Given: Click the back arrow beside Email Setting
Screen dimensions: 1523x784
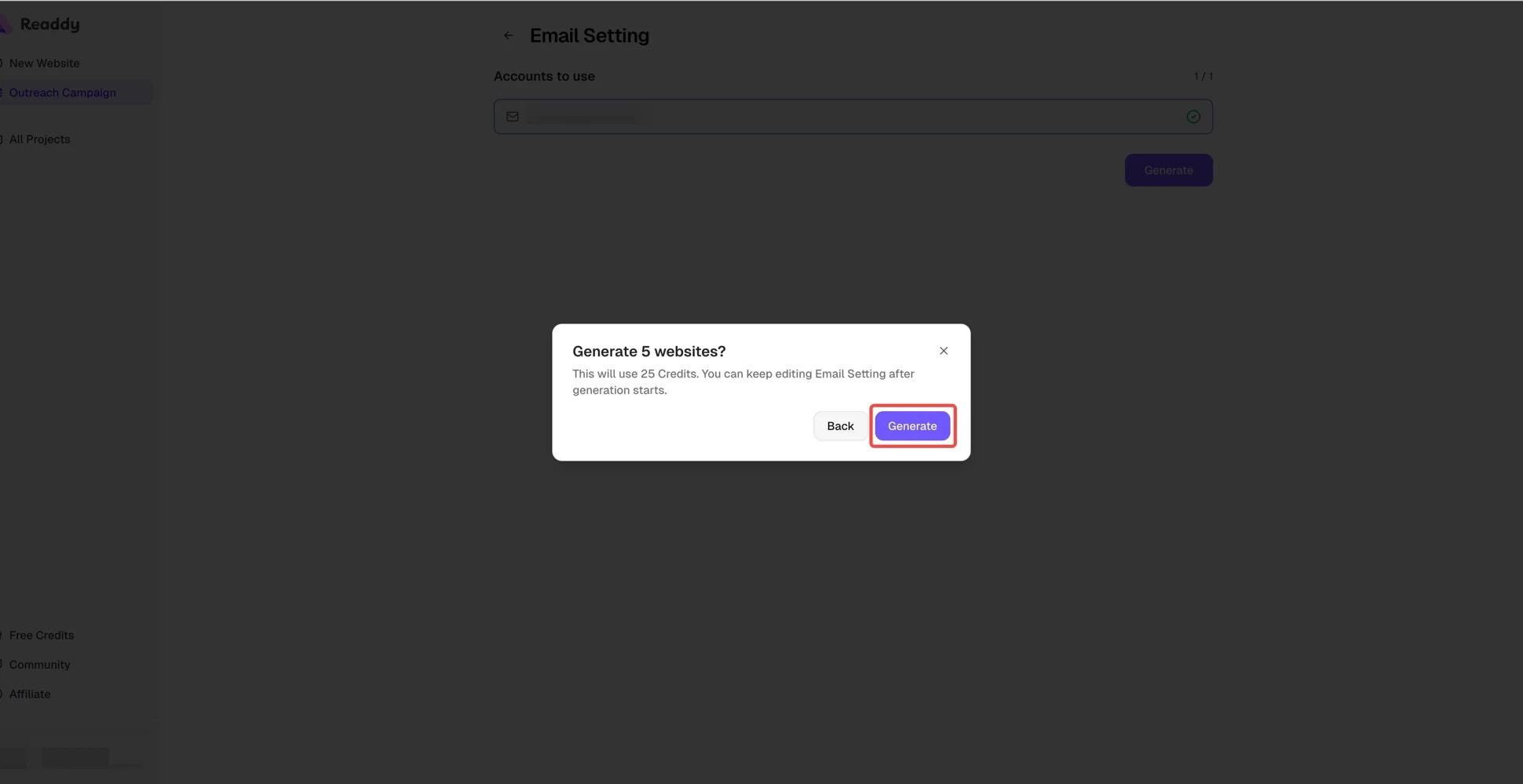Looking at the screenshot, I should [x=508, y=35].
